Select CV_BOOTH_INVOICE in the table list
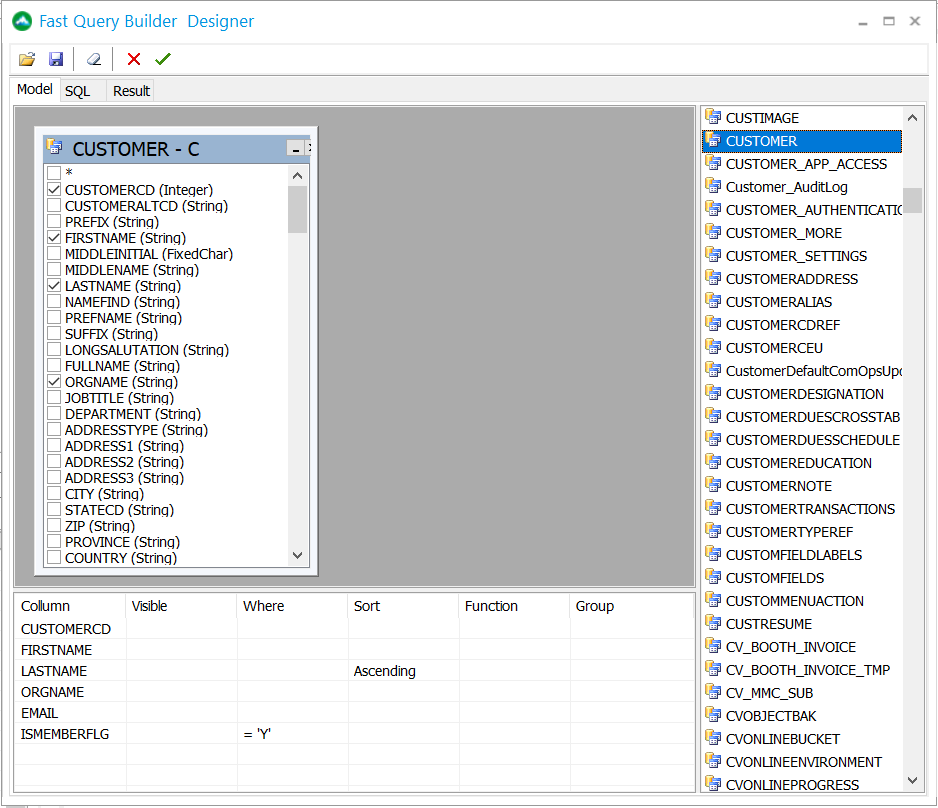Screen dimensions: 938x808 802,647
